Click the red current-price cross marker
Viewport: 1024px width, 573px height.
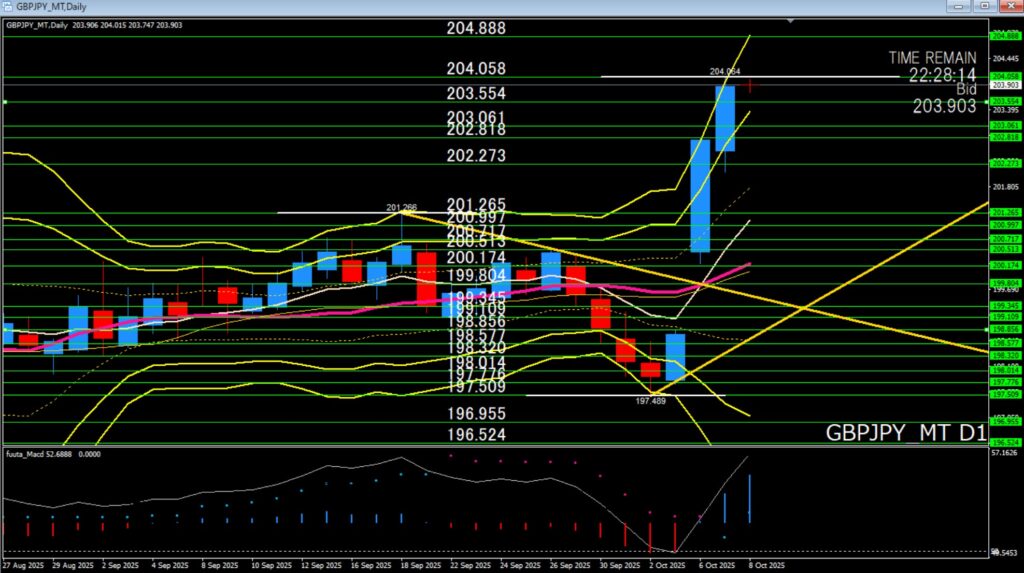pyautogui.click(x=751, y=86)
